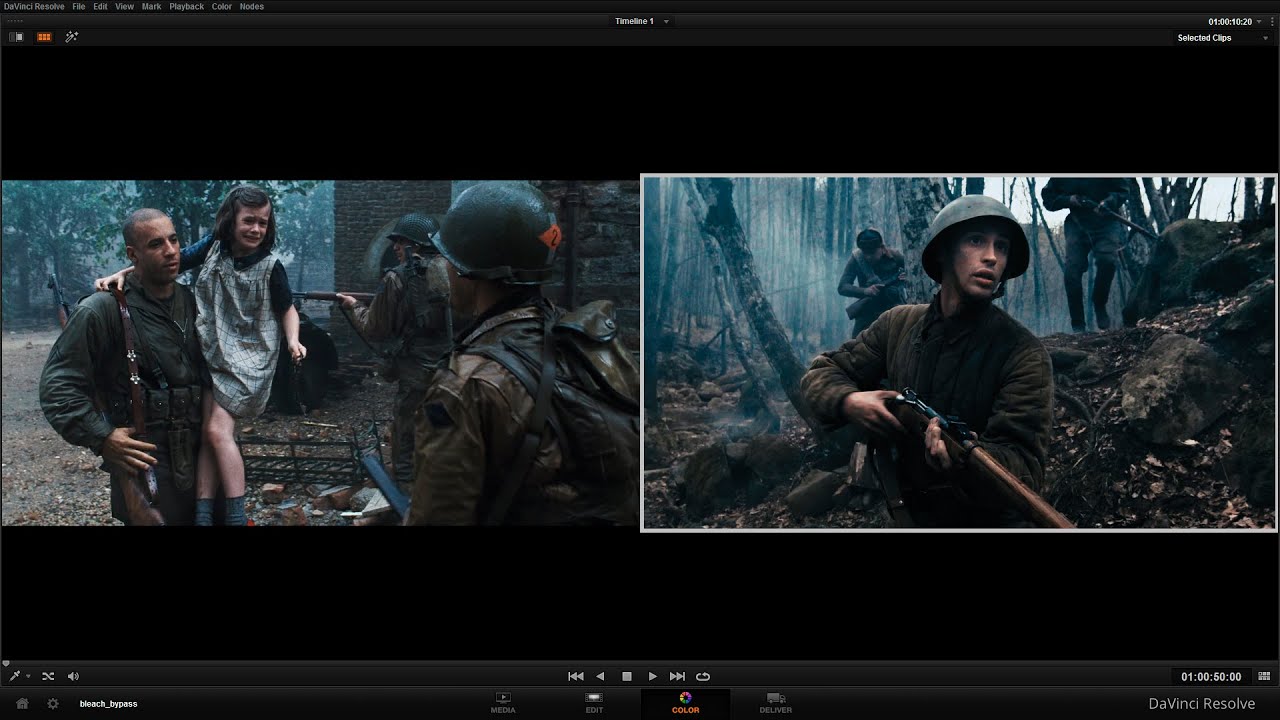Switch to the Media page
Image resolution: width=1280 pixels, height=720 pixels.
click(x=503, y=703)
